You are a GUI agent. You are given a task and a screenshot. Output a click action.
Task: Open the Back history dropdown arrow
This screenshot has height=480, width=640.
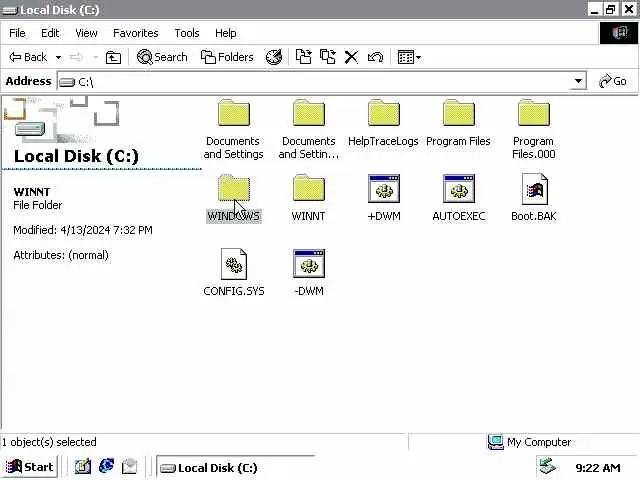click(x=58, y=57)
